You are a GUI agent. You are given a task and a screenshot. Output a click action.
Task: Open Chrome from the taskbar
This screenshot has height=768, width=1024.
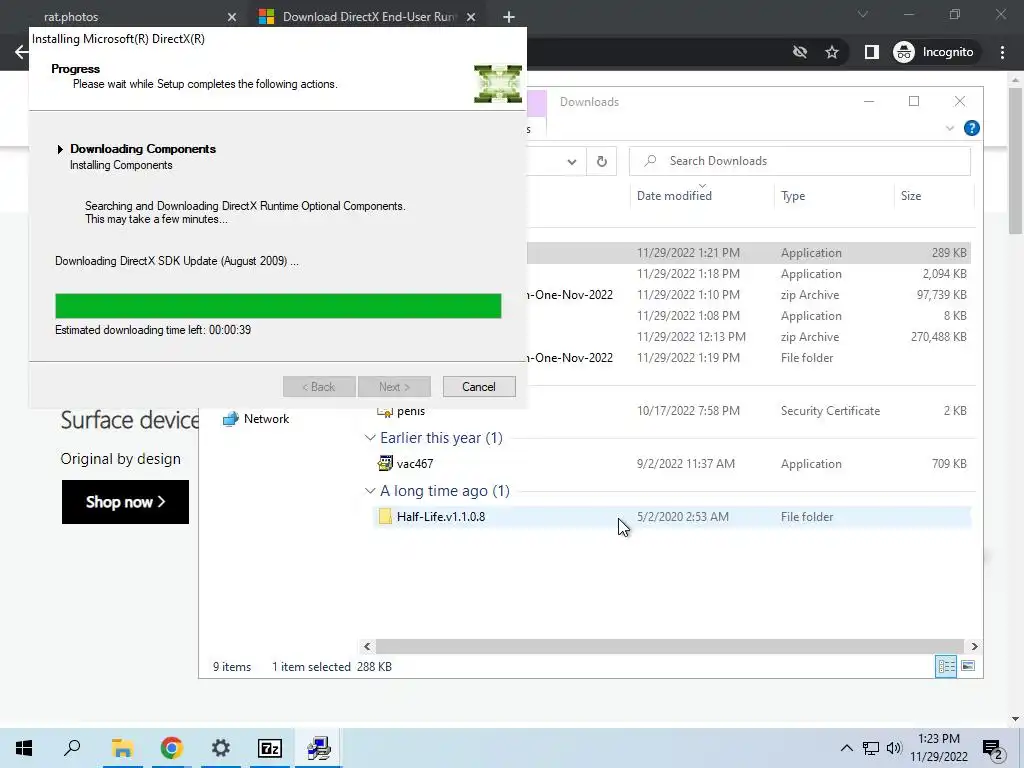[171, 748]
